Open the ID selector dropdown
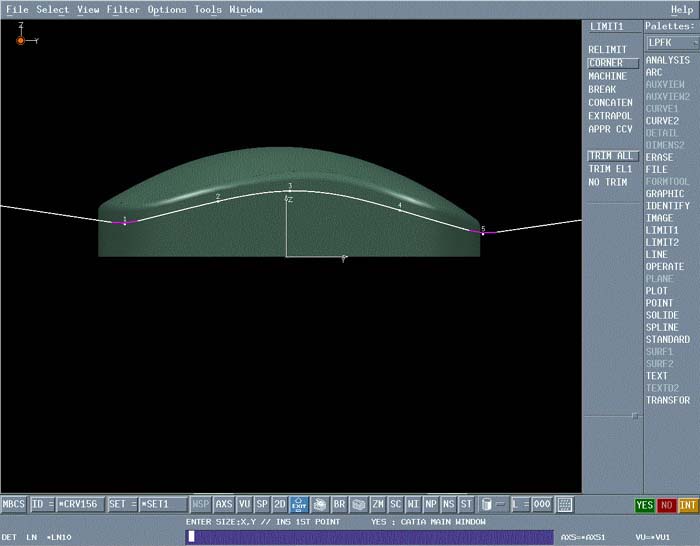700x546 pixels. (42, 505)
